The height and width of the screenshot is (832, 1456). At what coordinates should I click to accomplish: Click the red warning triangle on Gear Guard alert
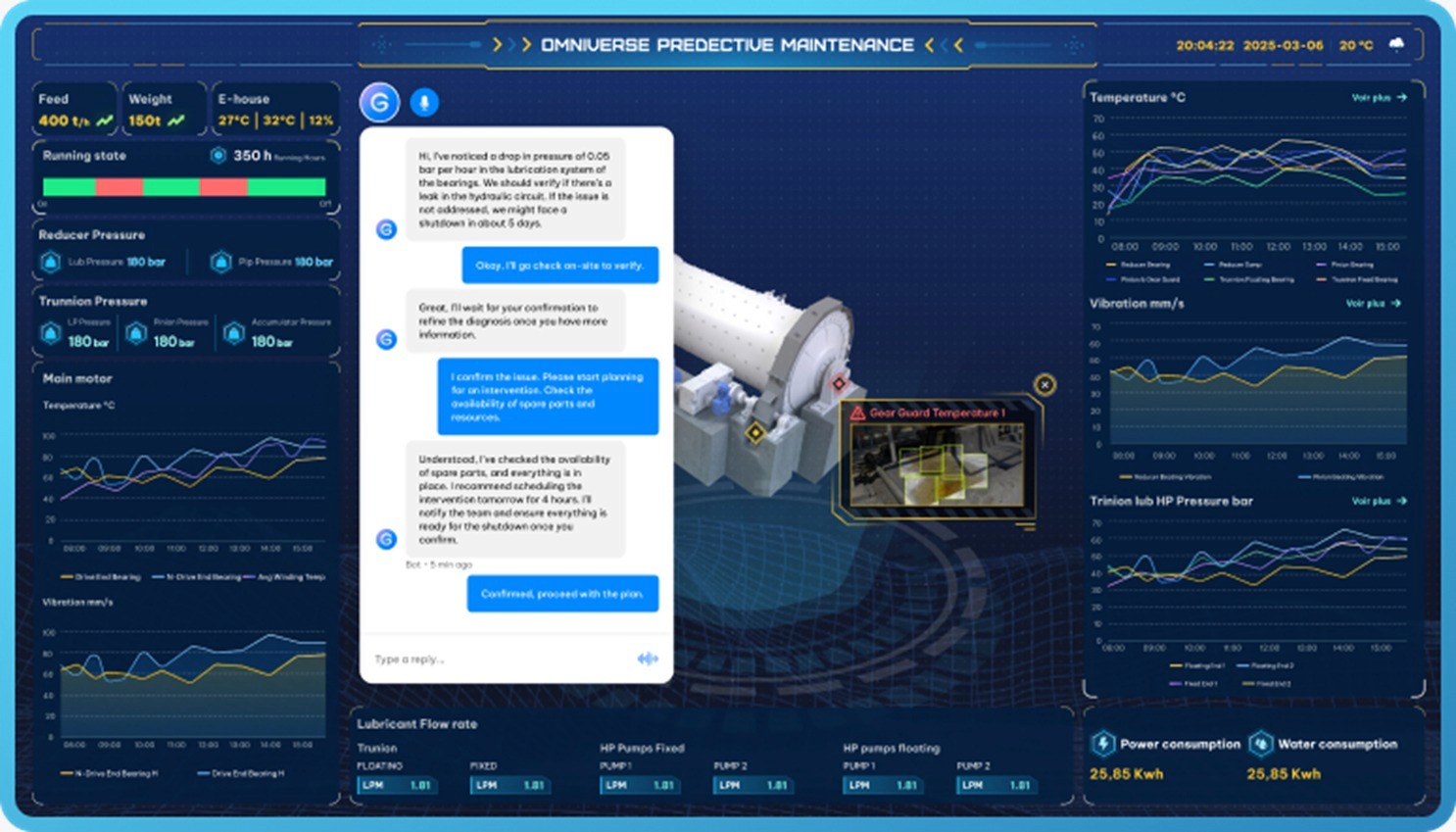click(x=857, y=413)
